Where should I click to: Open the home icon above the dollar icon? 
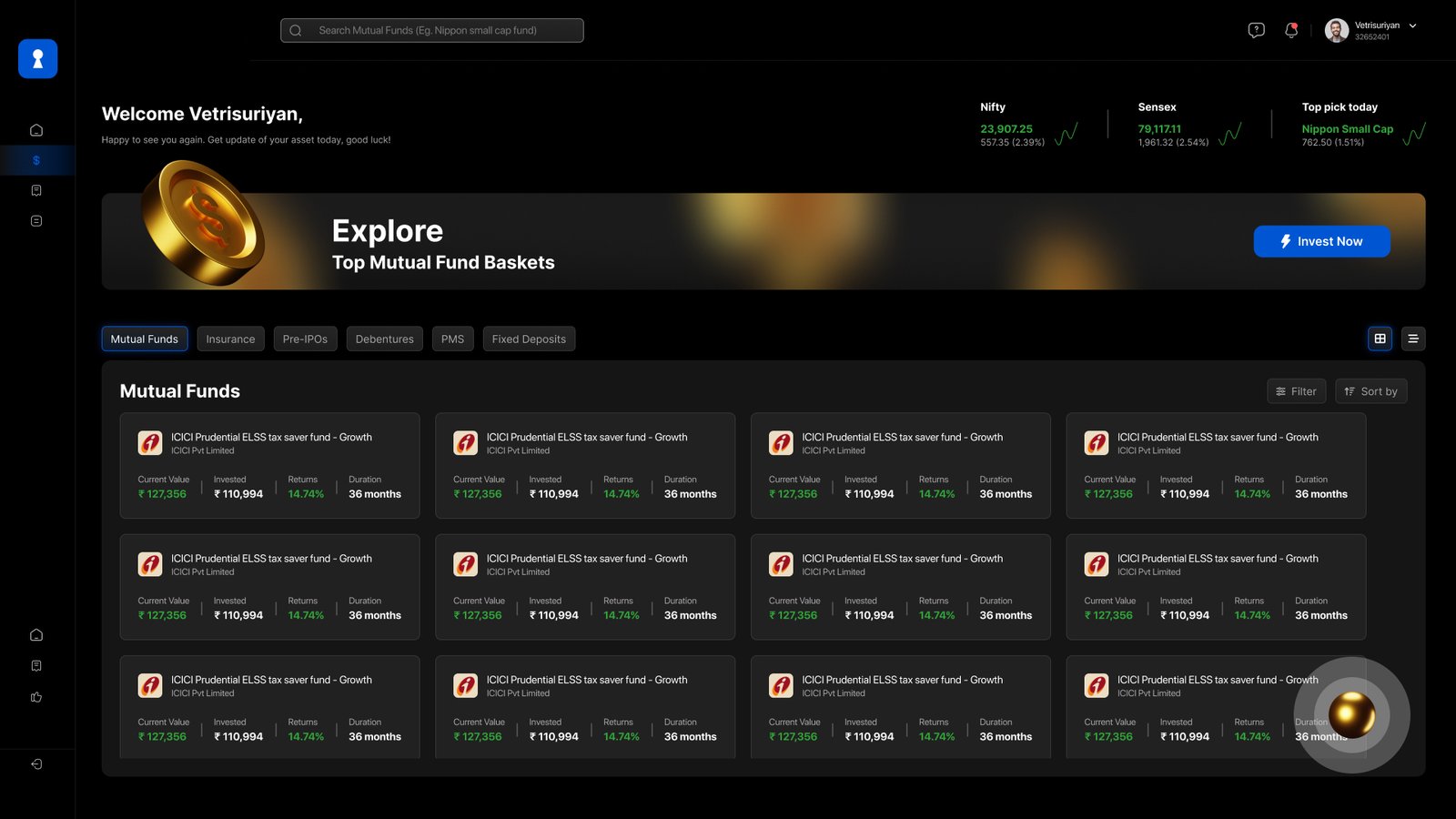click(x=36, y=130)
